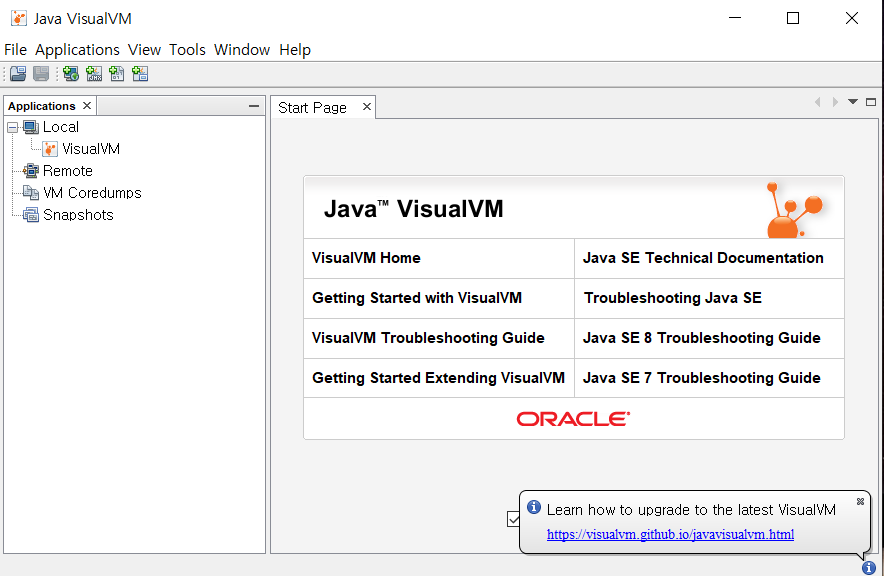Minimize the Java VisualVM window
The image size is (884, 576).
tap(735, 18)
